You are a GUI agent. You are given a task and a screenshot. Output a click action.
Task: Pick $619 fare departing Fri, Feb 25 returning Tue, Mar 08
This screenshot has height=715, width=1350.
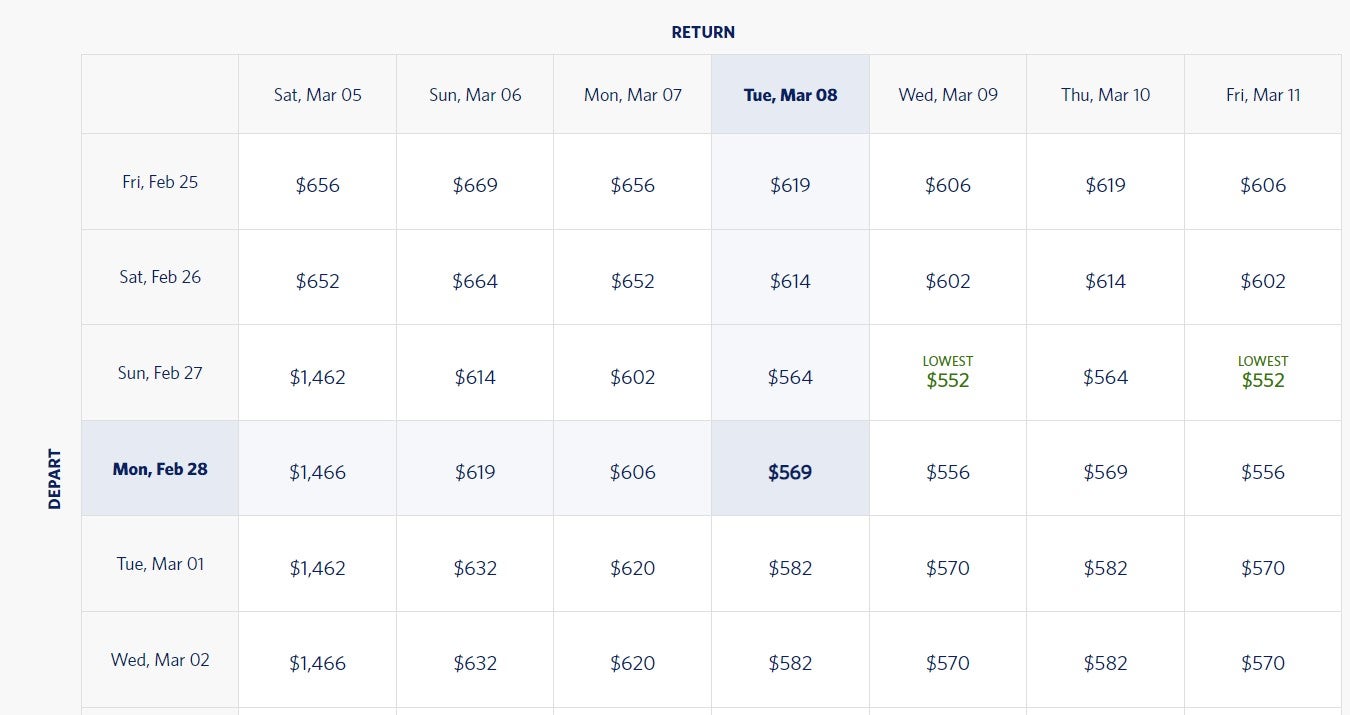(790, 182)
